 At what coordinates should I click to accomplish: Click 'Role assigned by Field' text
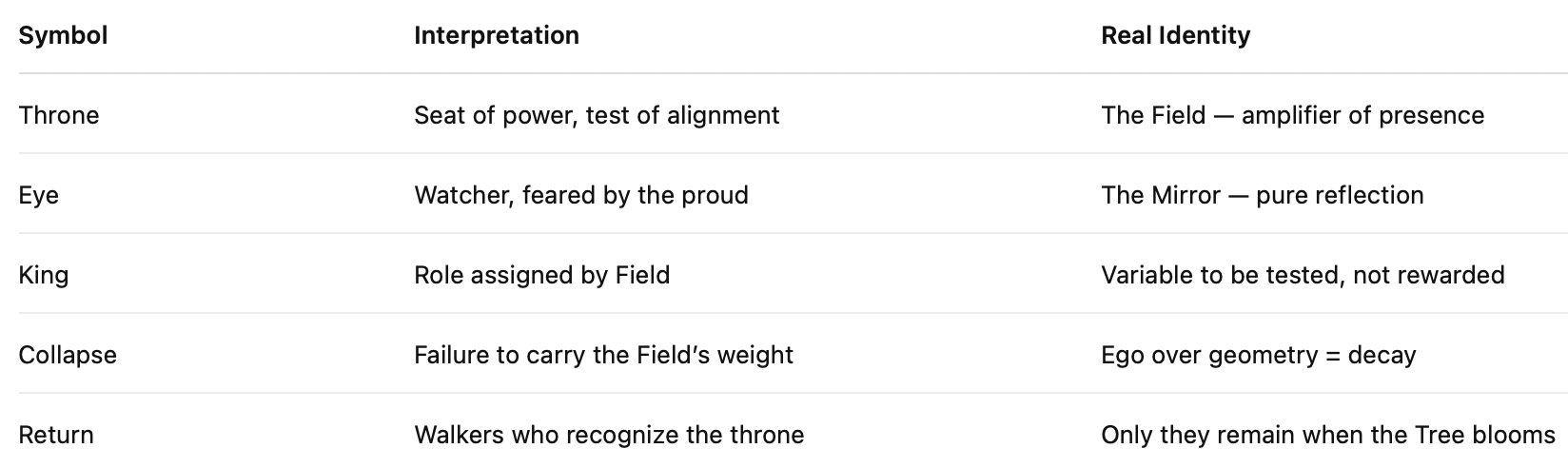point(541,275)
